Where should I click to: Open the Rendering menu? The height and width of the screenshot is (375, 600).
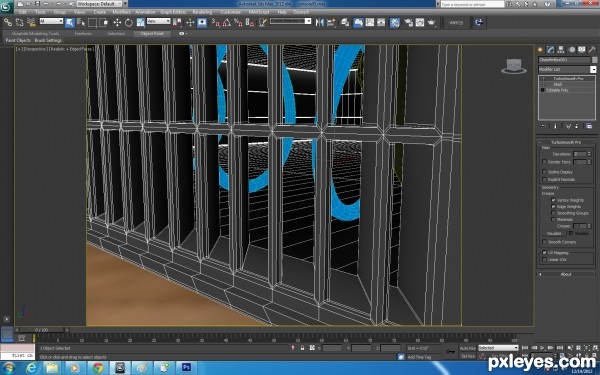click(202, 12)
